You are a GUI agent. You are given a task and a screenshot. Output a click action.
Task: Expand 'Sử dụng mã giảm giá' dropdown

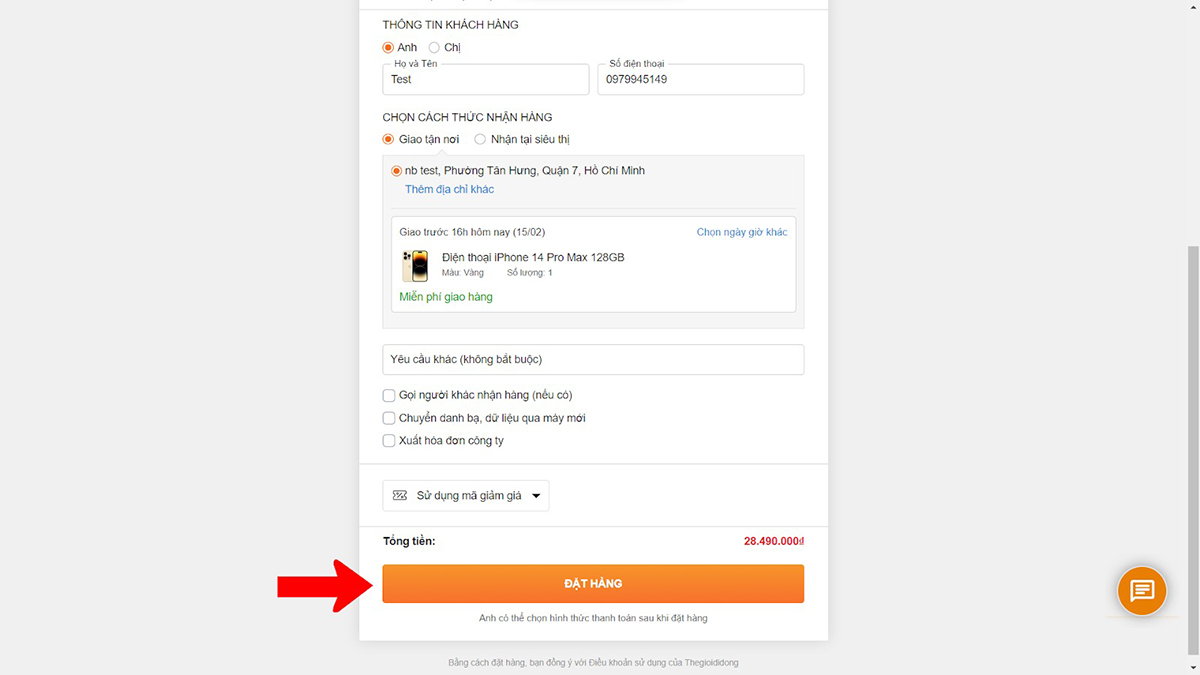[x=468, y=496]
